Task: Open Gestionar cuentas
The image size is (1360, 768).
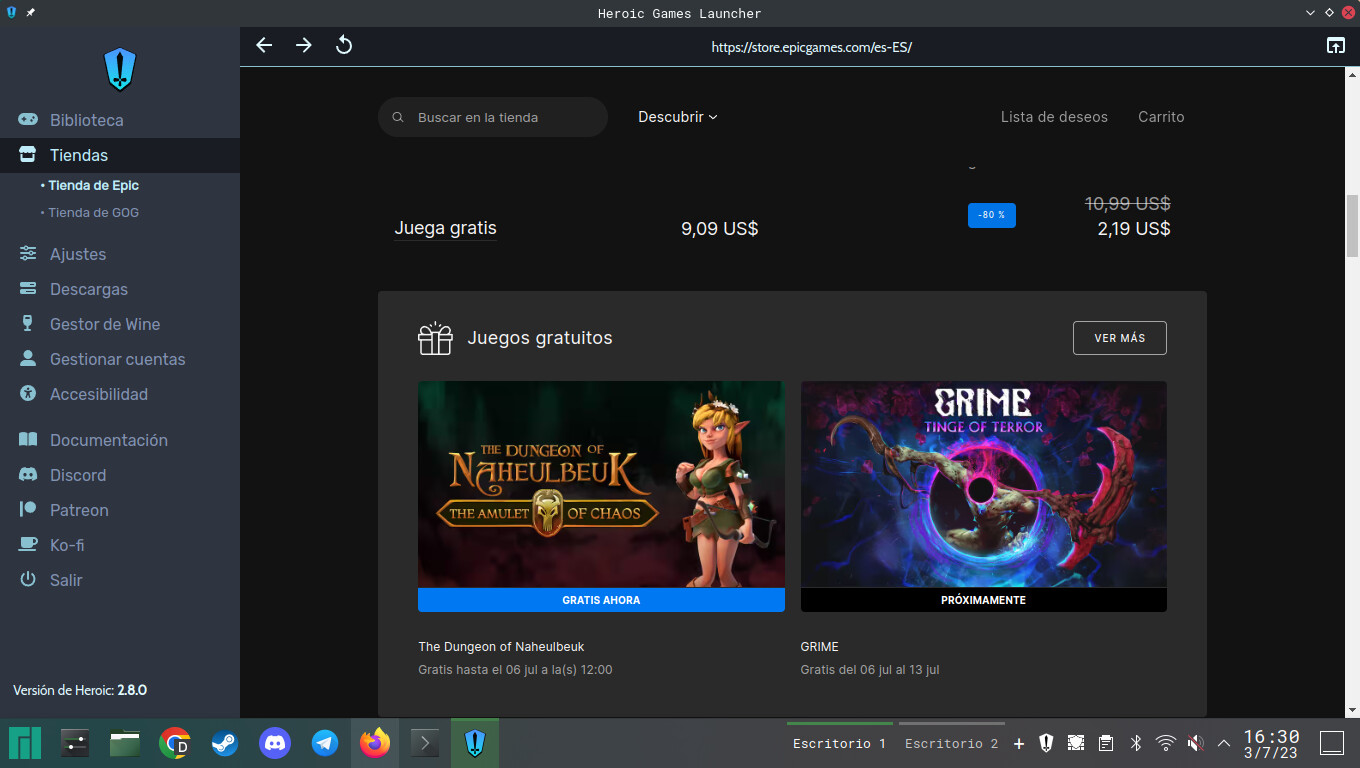Action: tap(120, 359)
